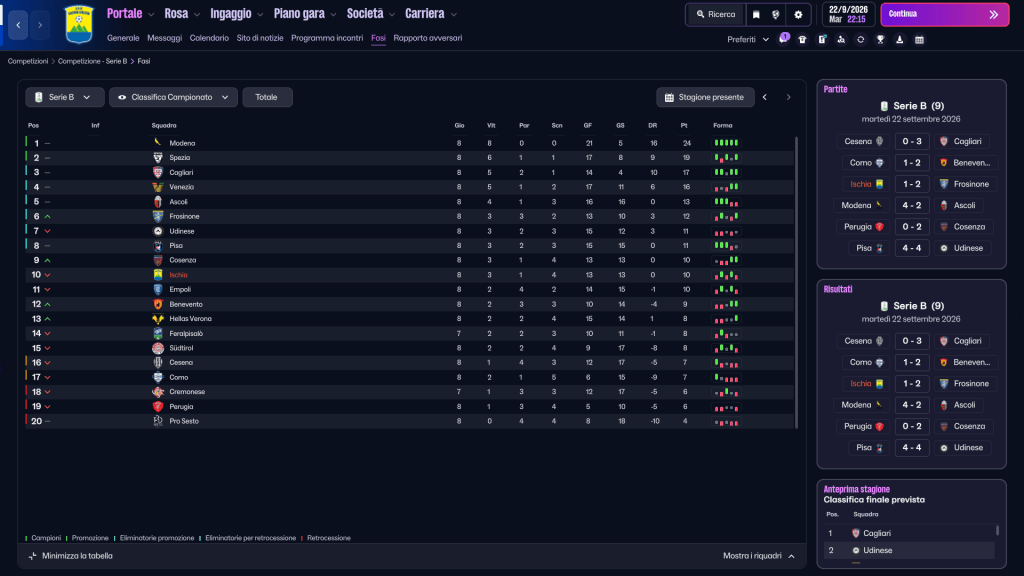Screen dimensions: 1024x576
Task: Expand the Preferiti favorites dropdown
Action: pos(748,39)
